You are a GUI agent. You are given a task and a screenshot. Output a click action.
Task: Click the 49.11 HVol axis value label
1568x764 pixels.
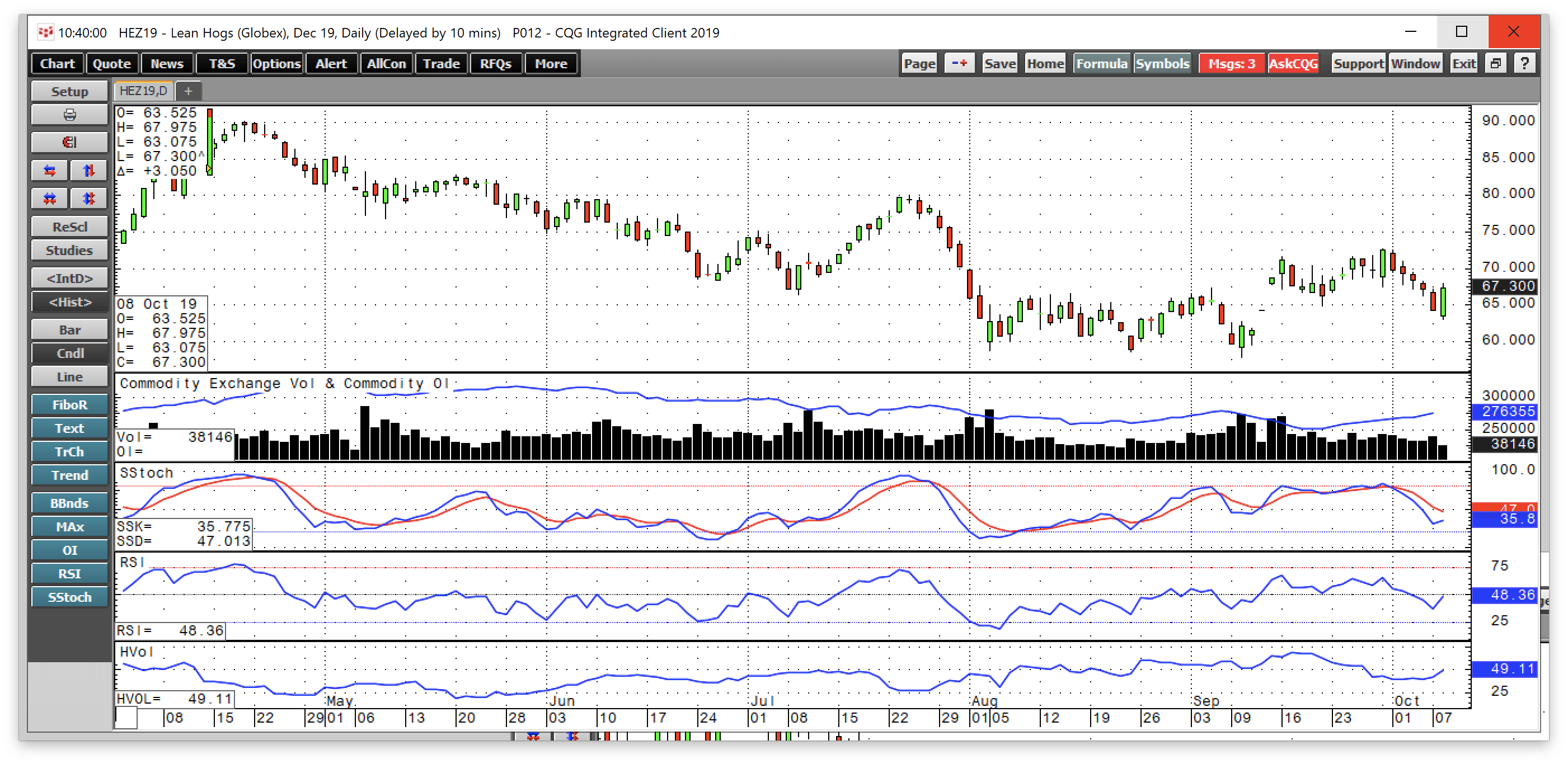click(1504, 669)
